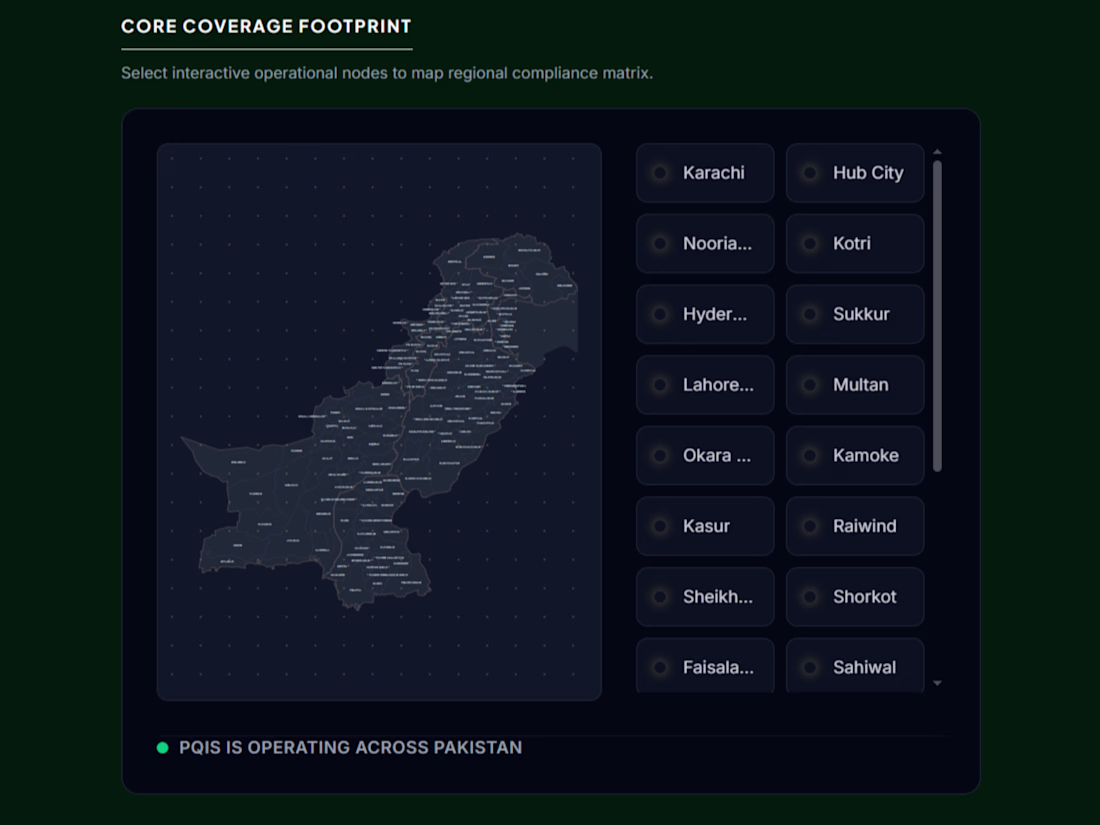1100x825 pixels.
Task: Choose the Sheikh... node button
Action: pyautogui.click(x=705, y=597)
